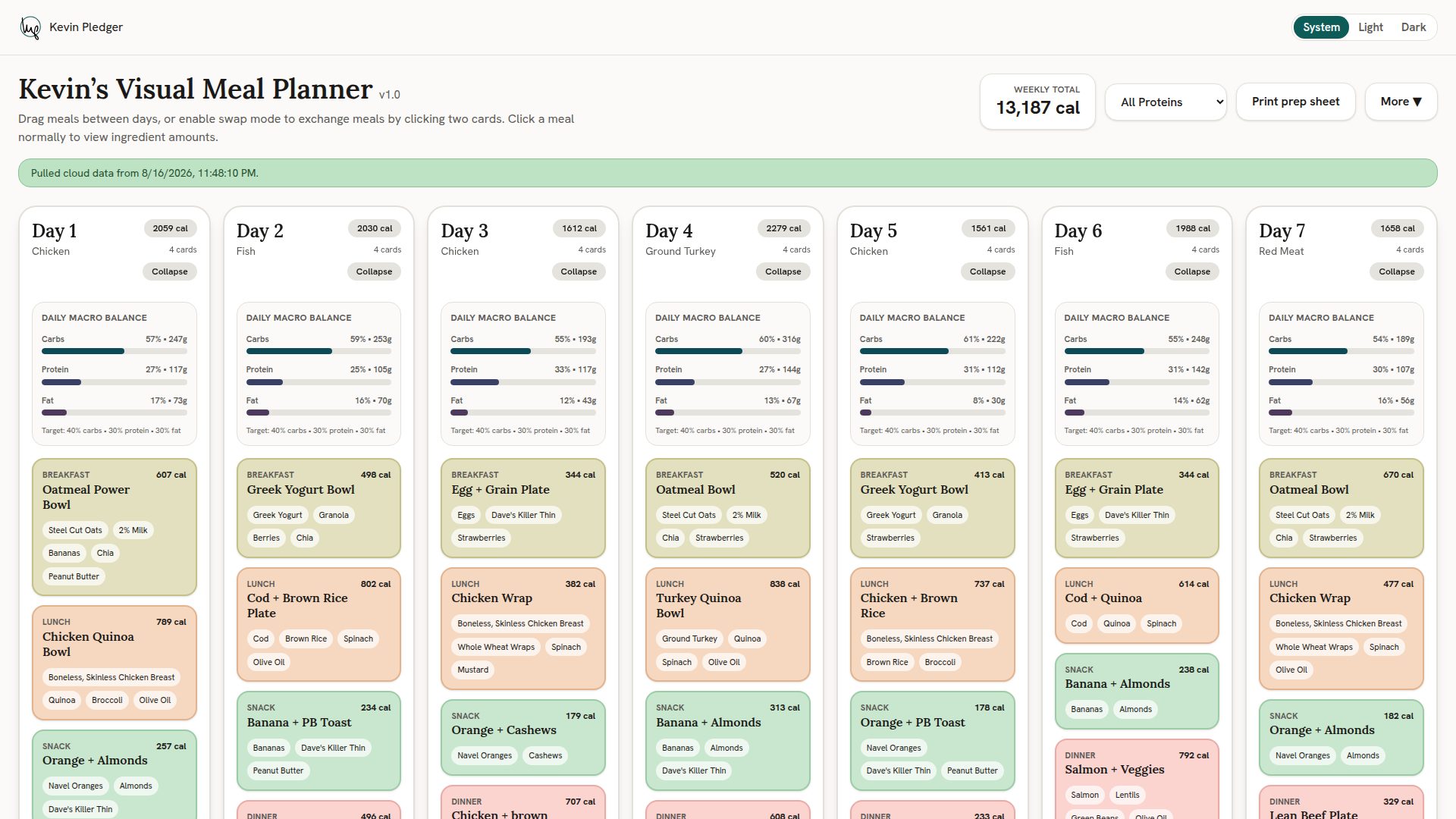Screen dimensions: 1456x819
Task: Click Day 1 Carbs progress bar
Action: pos(115,351)
